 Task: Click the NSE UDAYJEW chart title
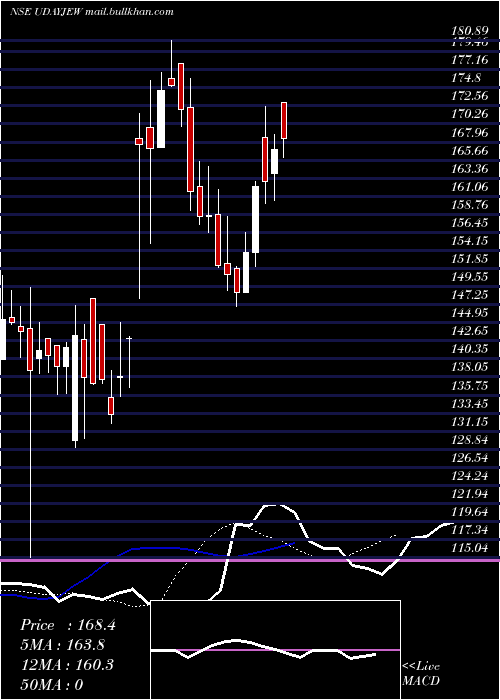tap(92, 12)
